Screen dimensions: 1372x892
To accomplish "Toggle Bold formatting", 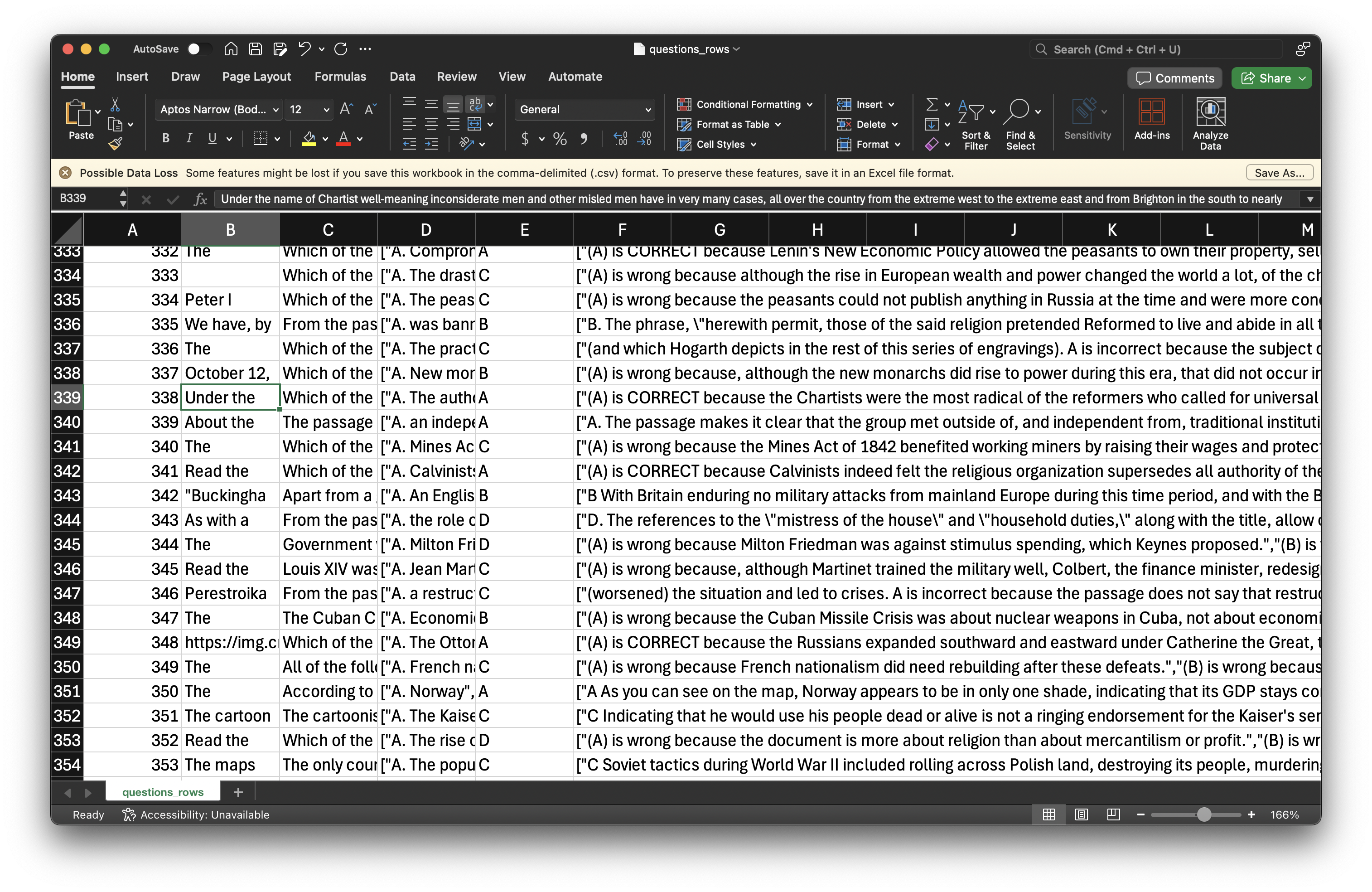I will point(166,138).
